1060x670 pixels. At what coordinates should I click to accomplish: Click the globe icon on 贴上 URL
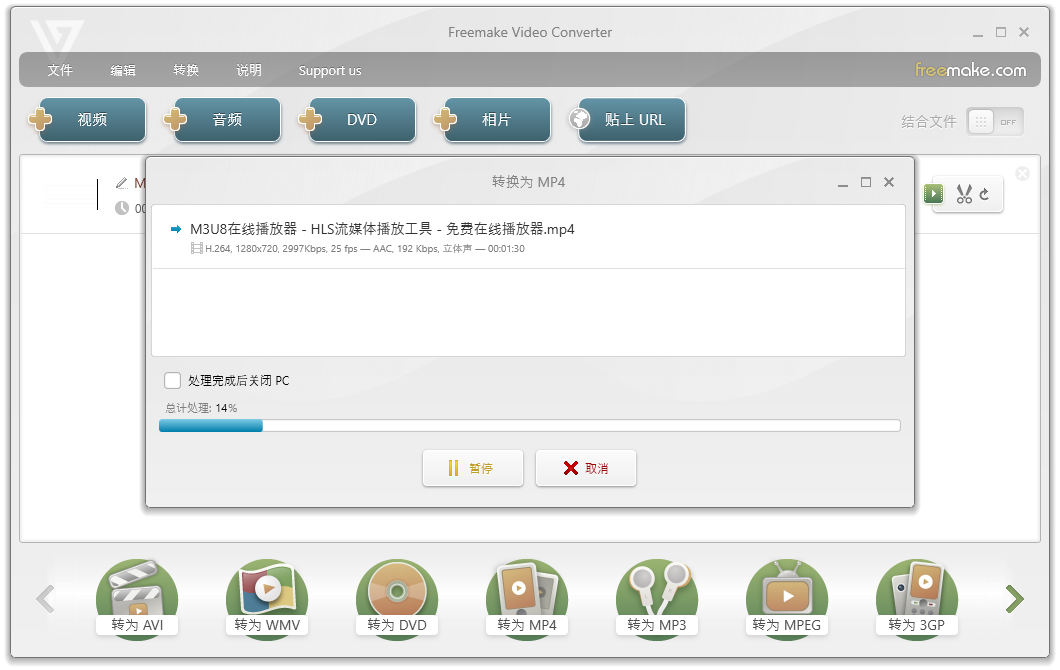[x=579, y=119]
